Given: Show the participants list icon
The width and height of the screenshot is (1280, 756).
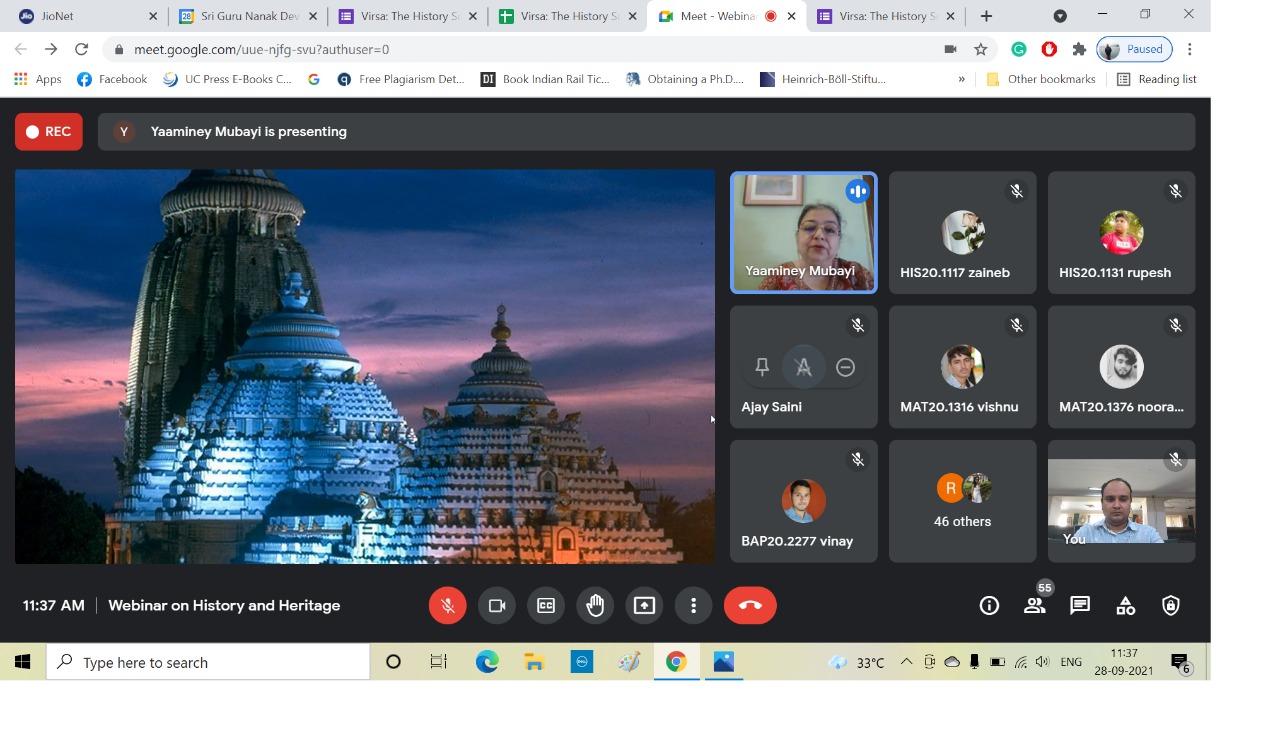Looking at the screenshot, I should tap(1034, 606).
